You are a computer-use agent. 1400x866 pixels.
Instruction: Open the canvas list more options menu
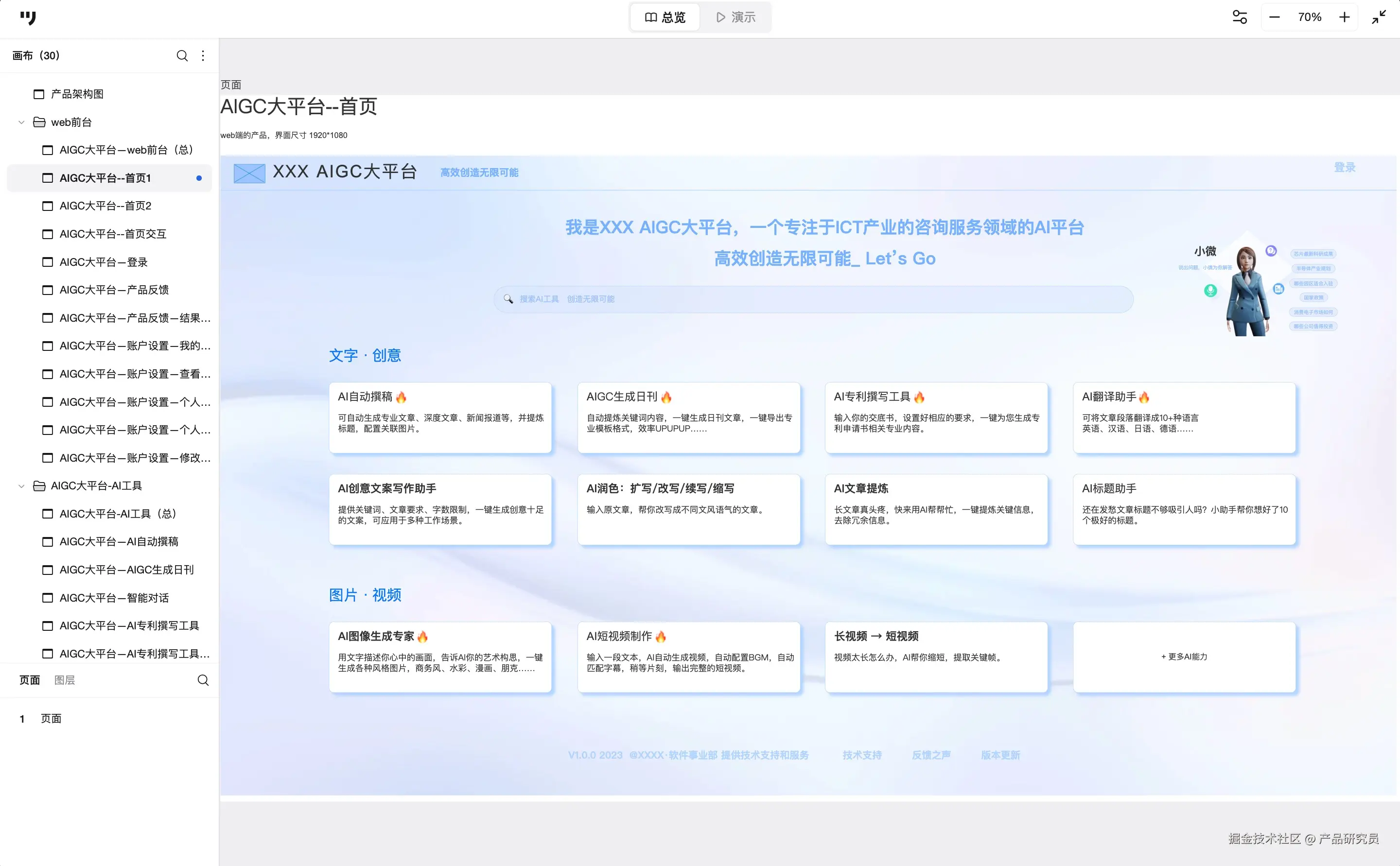click(x=203, y=55)
